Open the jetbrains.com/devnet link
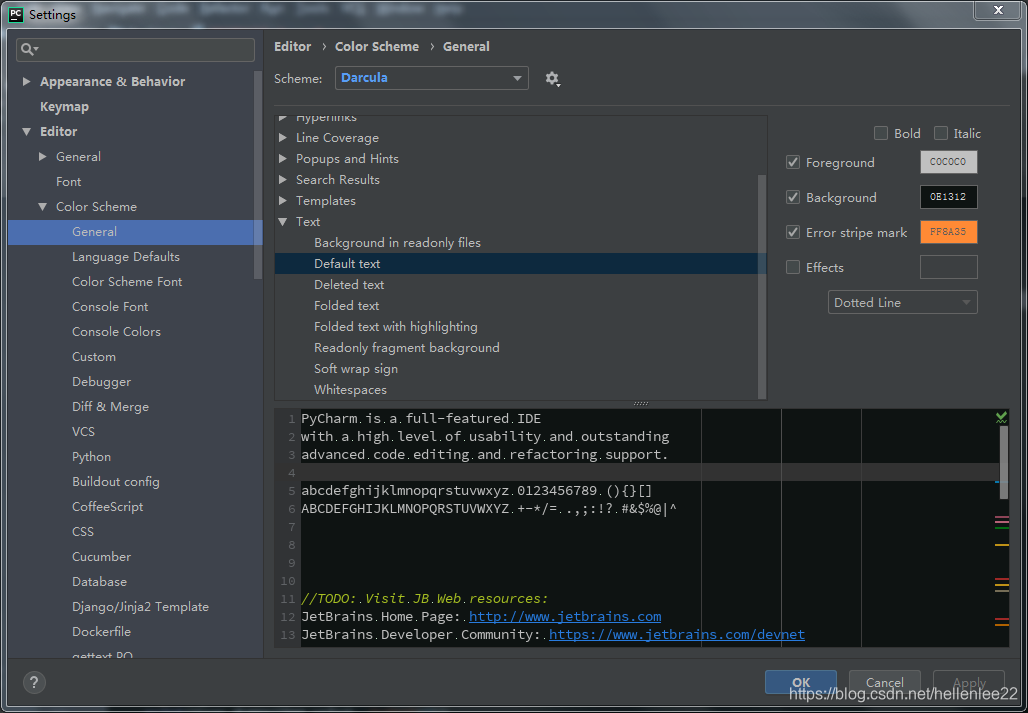Viewport: 1028px width, 713px height. pyautogui.click(x=677, y=634)
